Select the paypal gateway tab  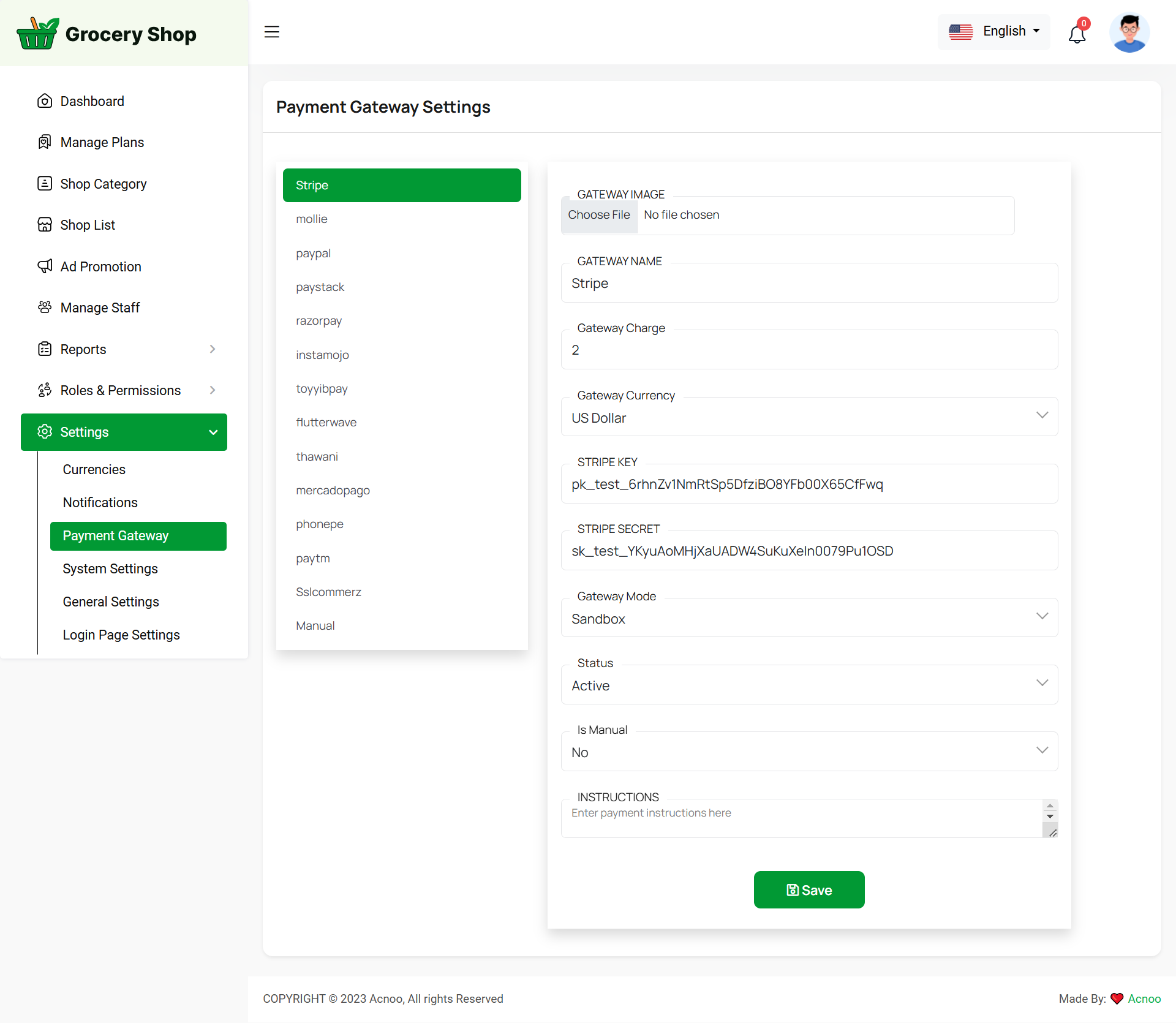pyautogui.click(x=313, y=253)
